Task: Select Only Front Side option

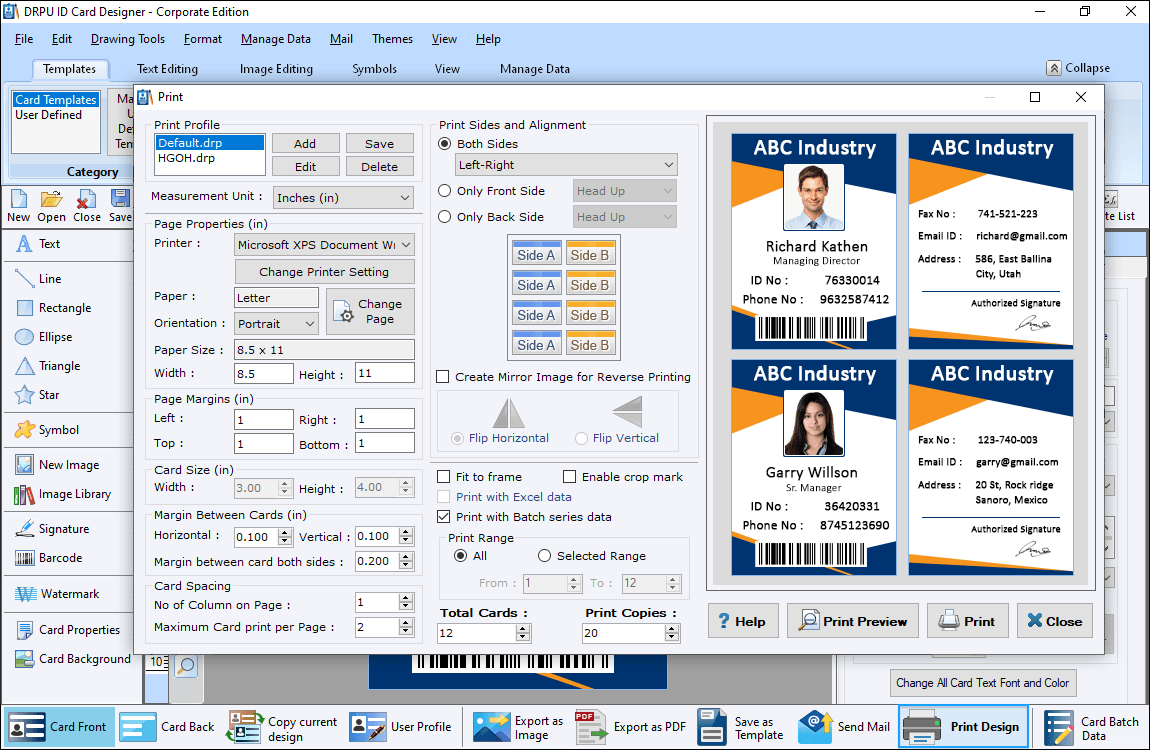Action: 444,191
